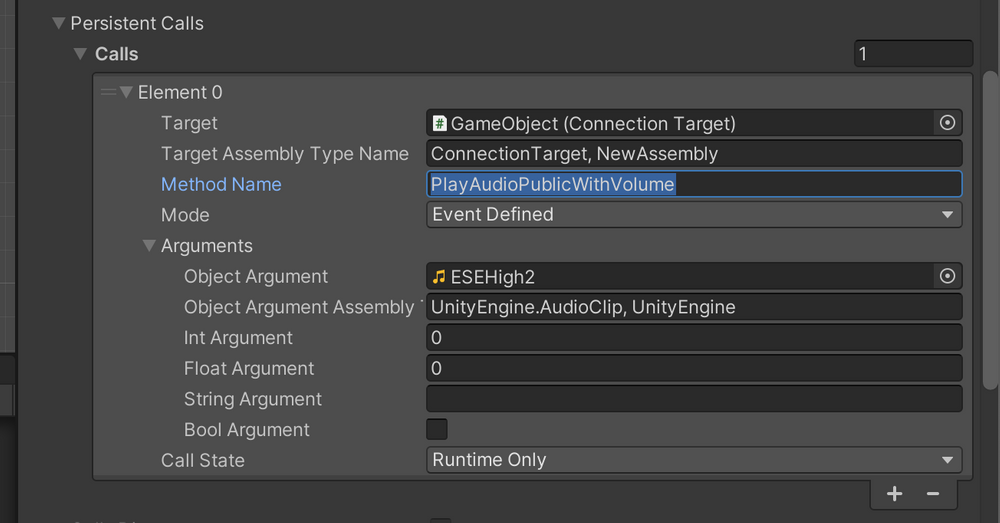The height and width of the screenshot is (523, 1000).
Task: Remove call with the minus button
Action: click(933, 494)
